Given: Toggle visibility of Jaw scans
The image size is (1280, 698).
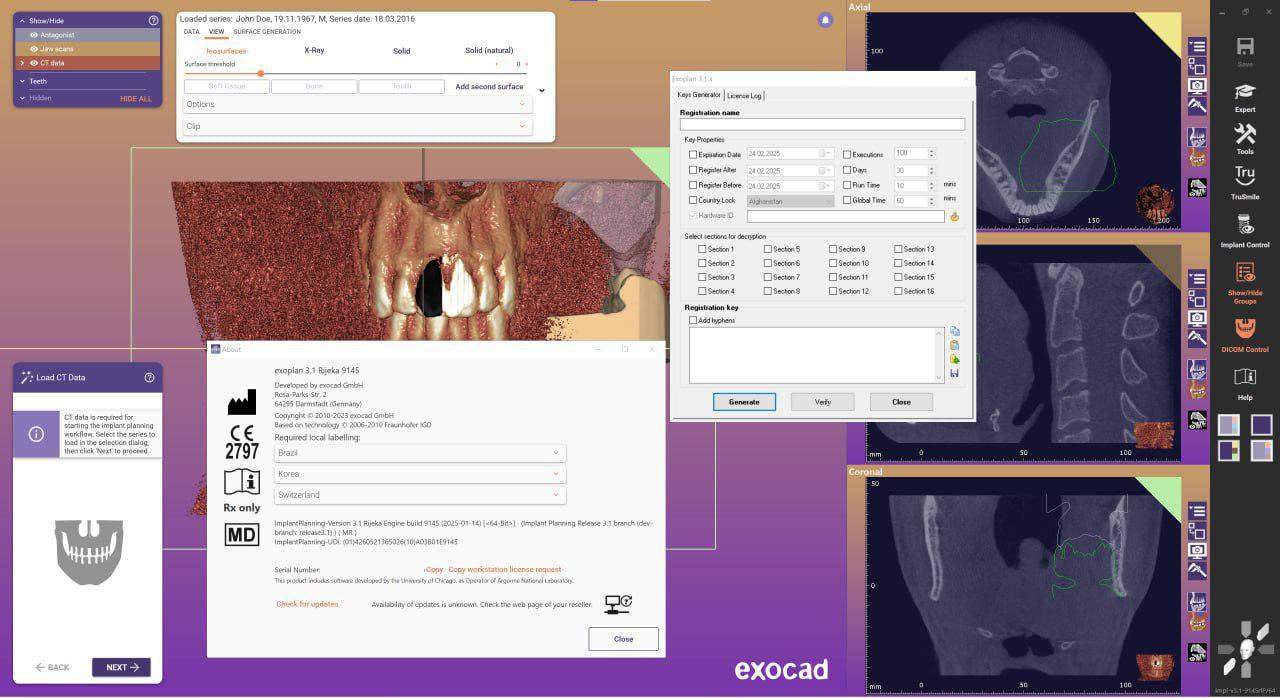Looking at the screenshot, I should click(34, 49).
